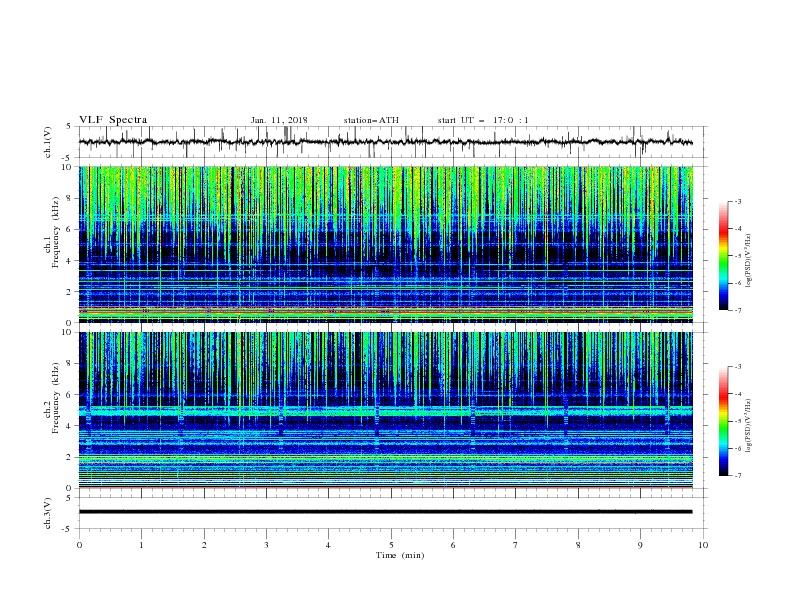792x612 pixels.
Task: Click time axis tick label '3'
Action: click(266, 545)
